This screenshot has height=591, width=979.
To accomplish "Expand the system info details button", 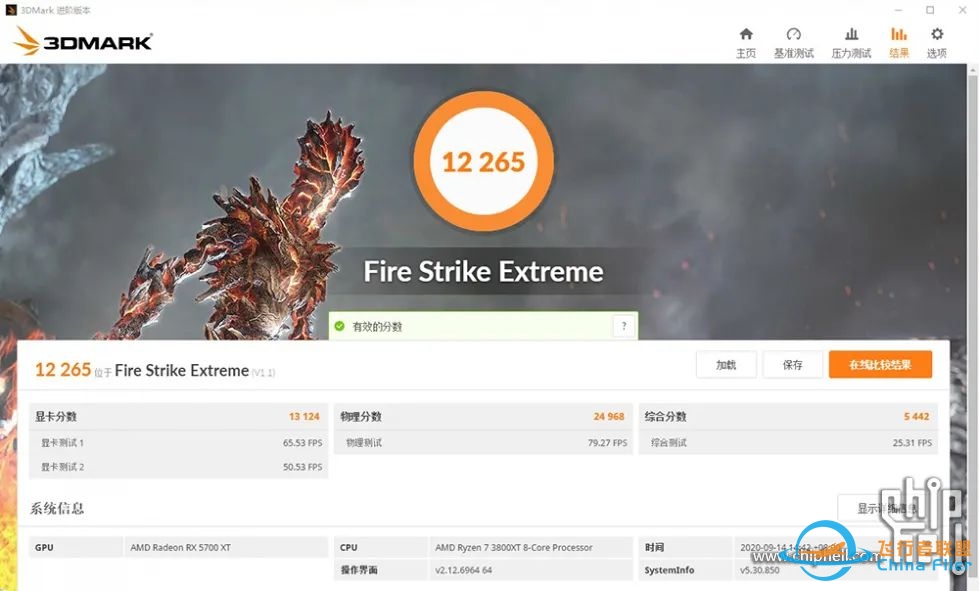I will (x=887, y=508).
